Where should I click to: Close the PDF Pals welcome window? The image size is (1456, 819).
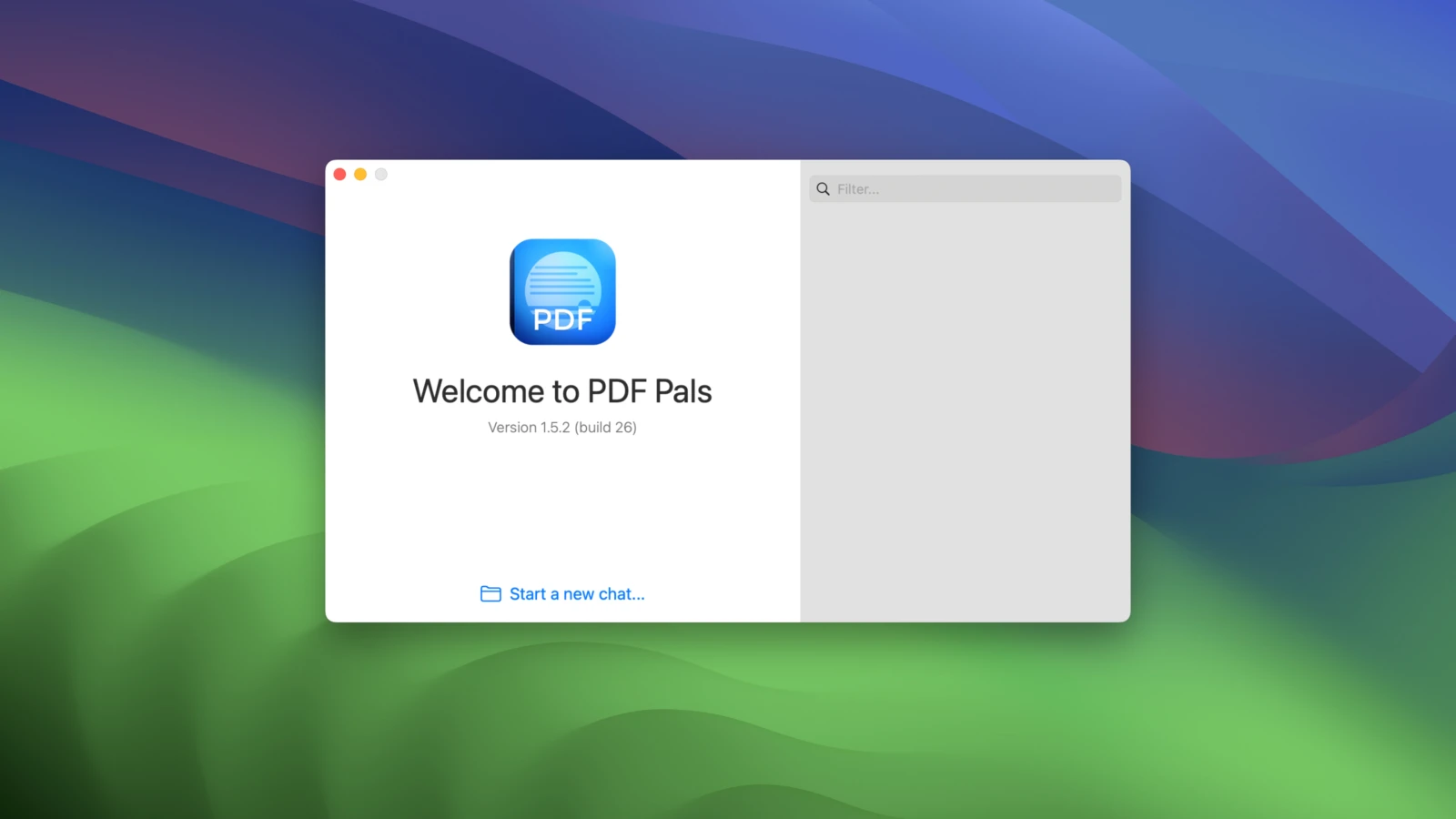click(x=339, y=175)
